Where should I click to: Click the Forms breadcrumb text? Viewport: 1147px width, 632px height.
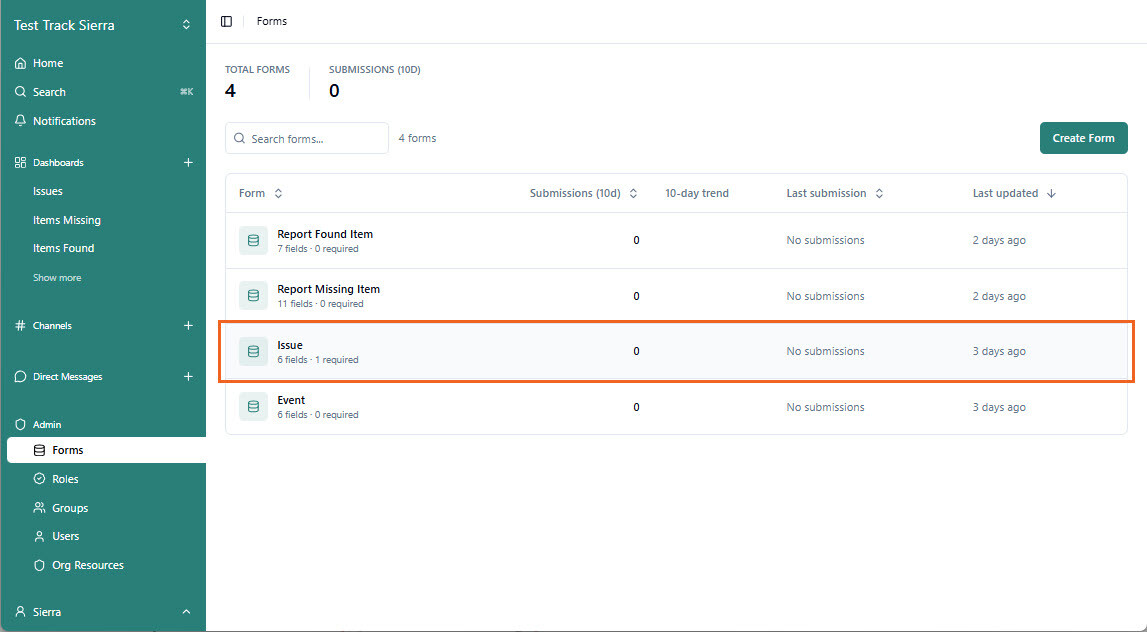tap(271, 21)
